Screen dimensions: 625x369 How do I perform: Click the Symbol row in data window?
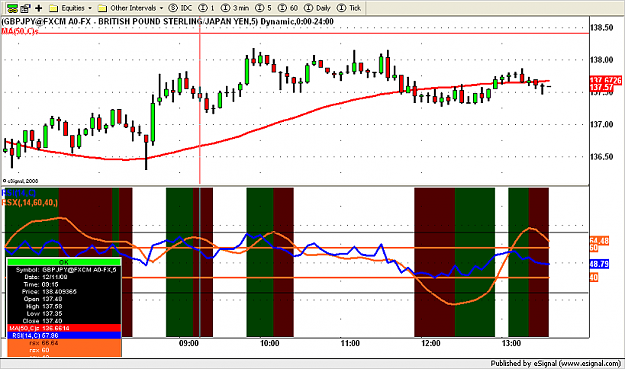(x=64, y=270)
